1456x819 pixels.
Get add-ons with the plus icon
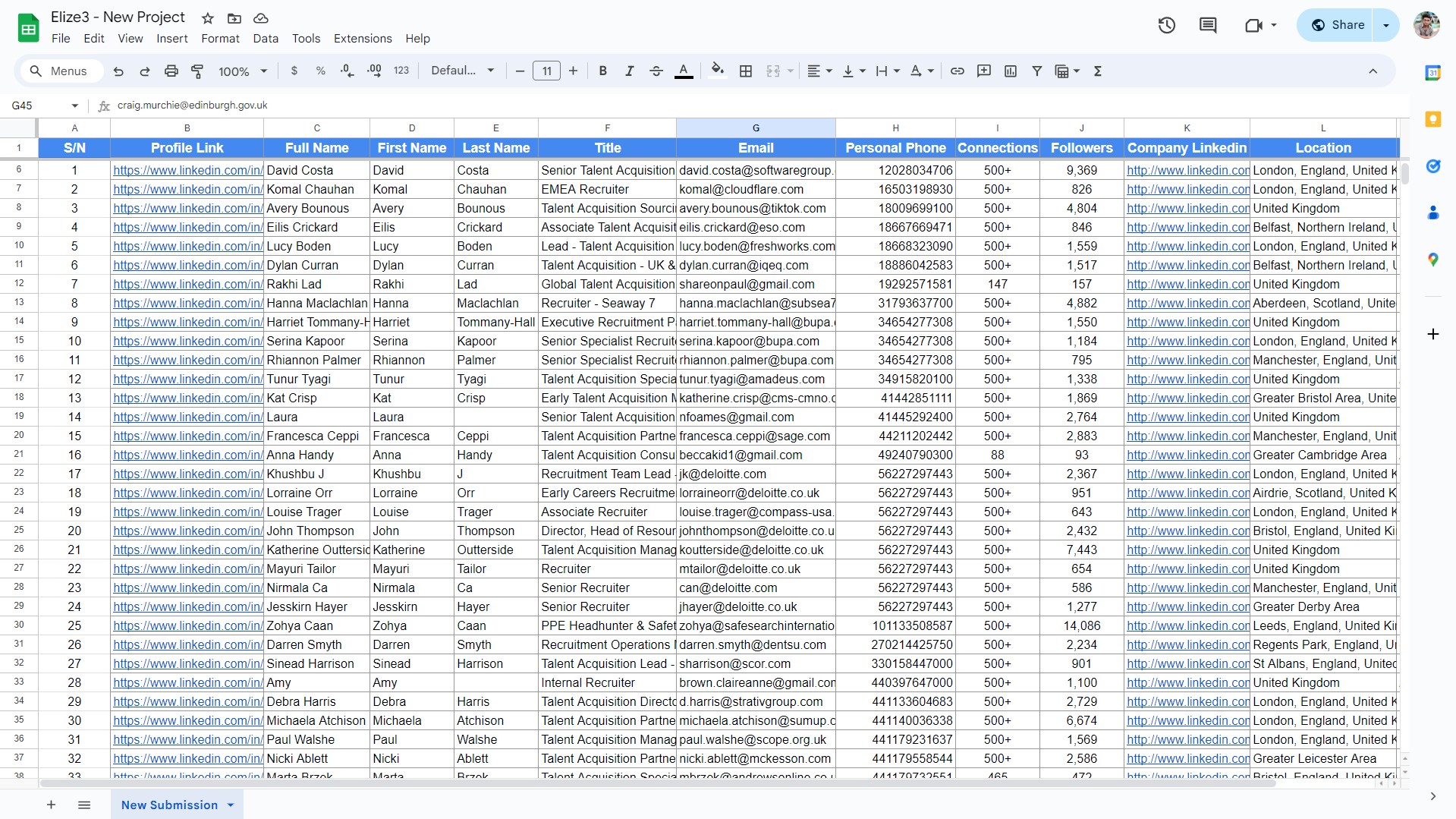[x=1433, y=334]
